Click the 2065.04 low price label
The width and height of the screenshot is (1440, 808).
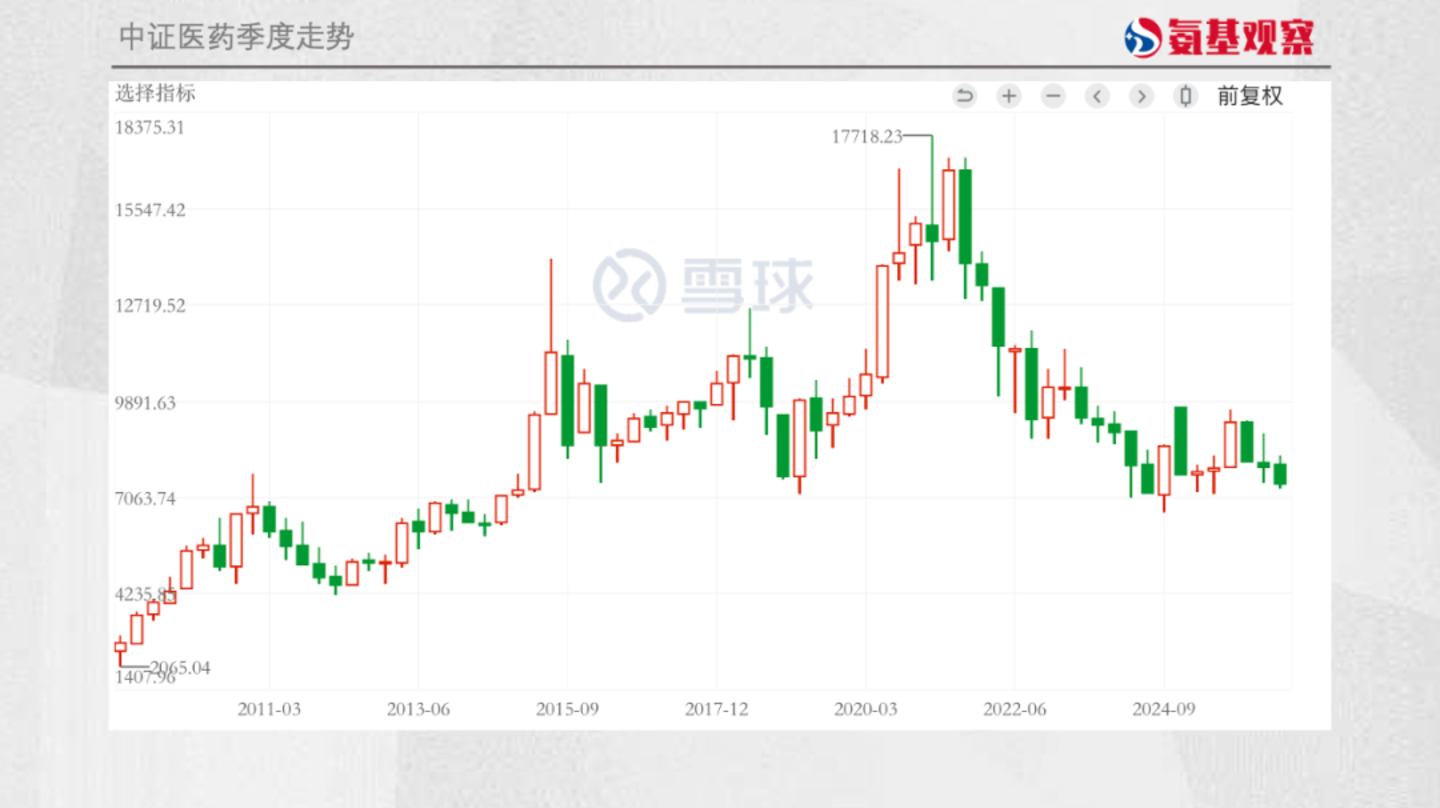(x=180, y=668)
